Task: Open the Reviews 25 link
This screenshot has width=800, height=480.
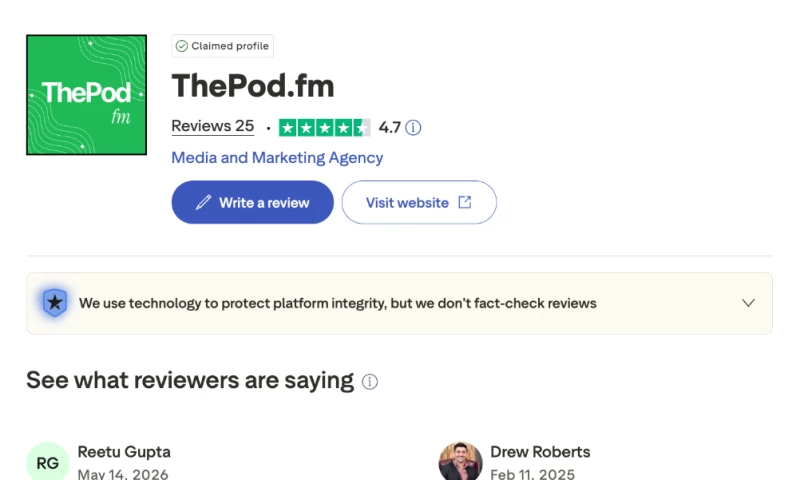Action: point(213,126)
